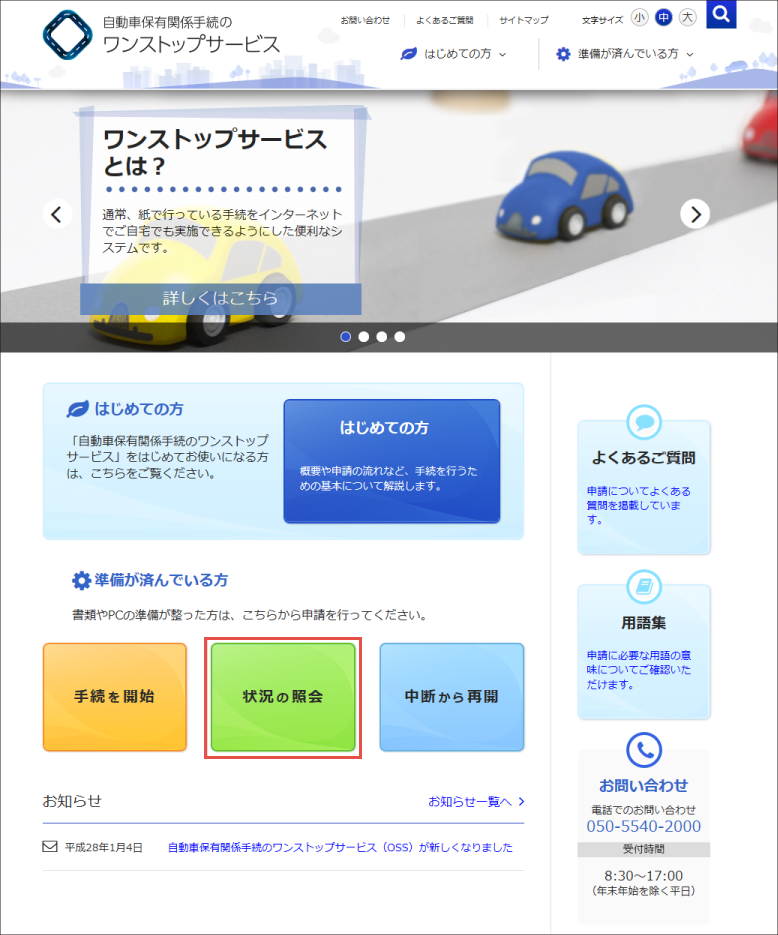The image size is (778, 935).
Task: Click 詳しくはこちら banner button
Action: [x=221, y=298]
